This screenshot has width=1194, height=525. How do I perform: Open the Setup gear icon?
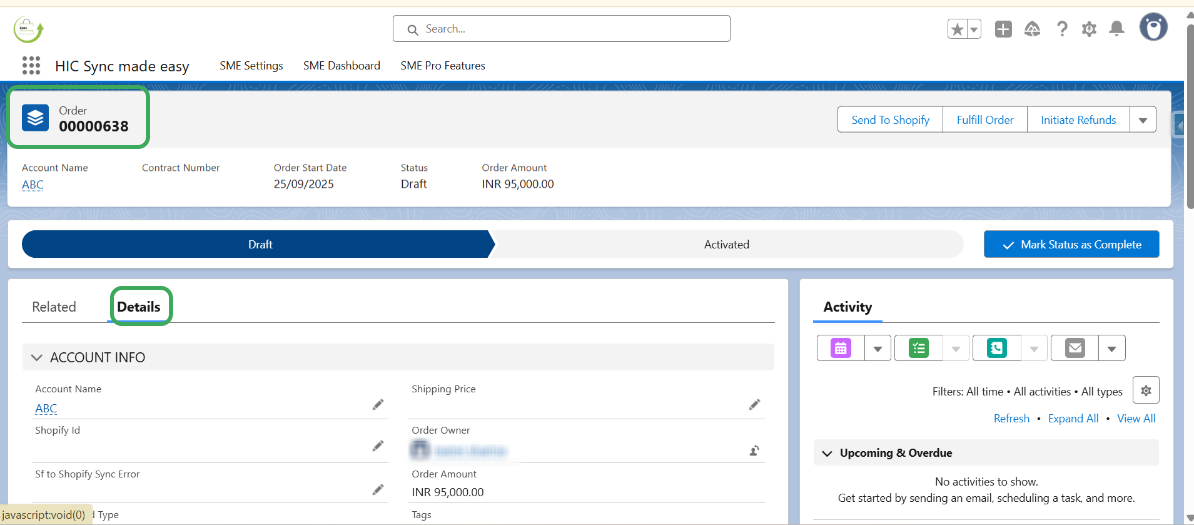point(1089,29)
